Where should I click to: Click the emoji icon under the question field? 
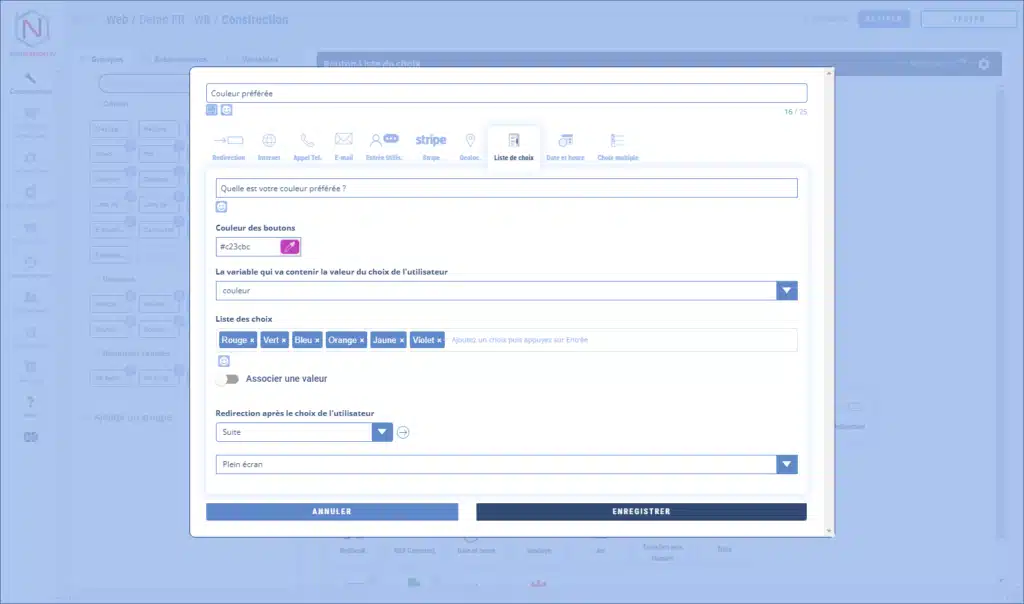pos(222,207)
